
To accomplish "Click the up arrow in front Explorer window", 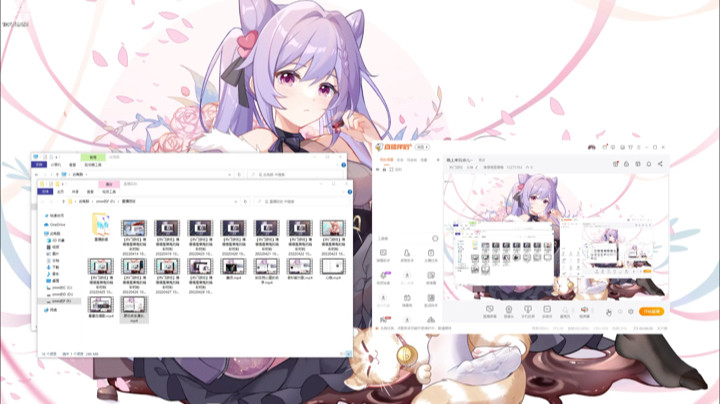I will pyautogui.click(x=63, y=202).
